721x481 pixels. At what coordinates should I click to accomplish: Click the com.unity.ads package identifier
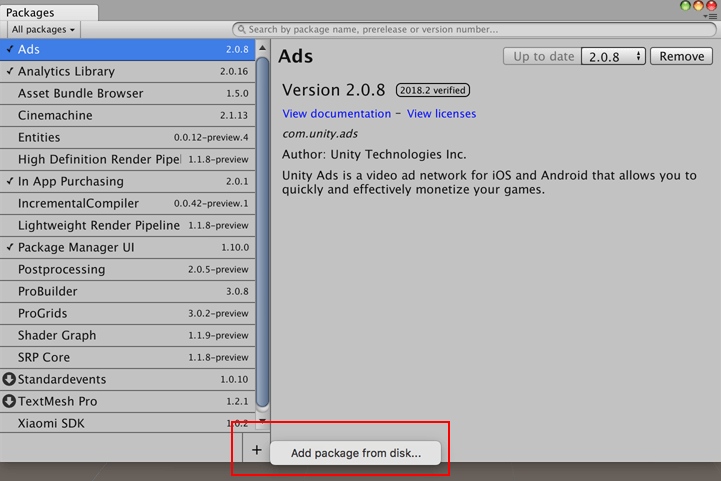pyautogui.click(x=320, y=134)
